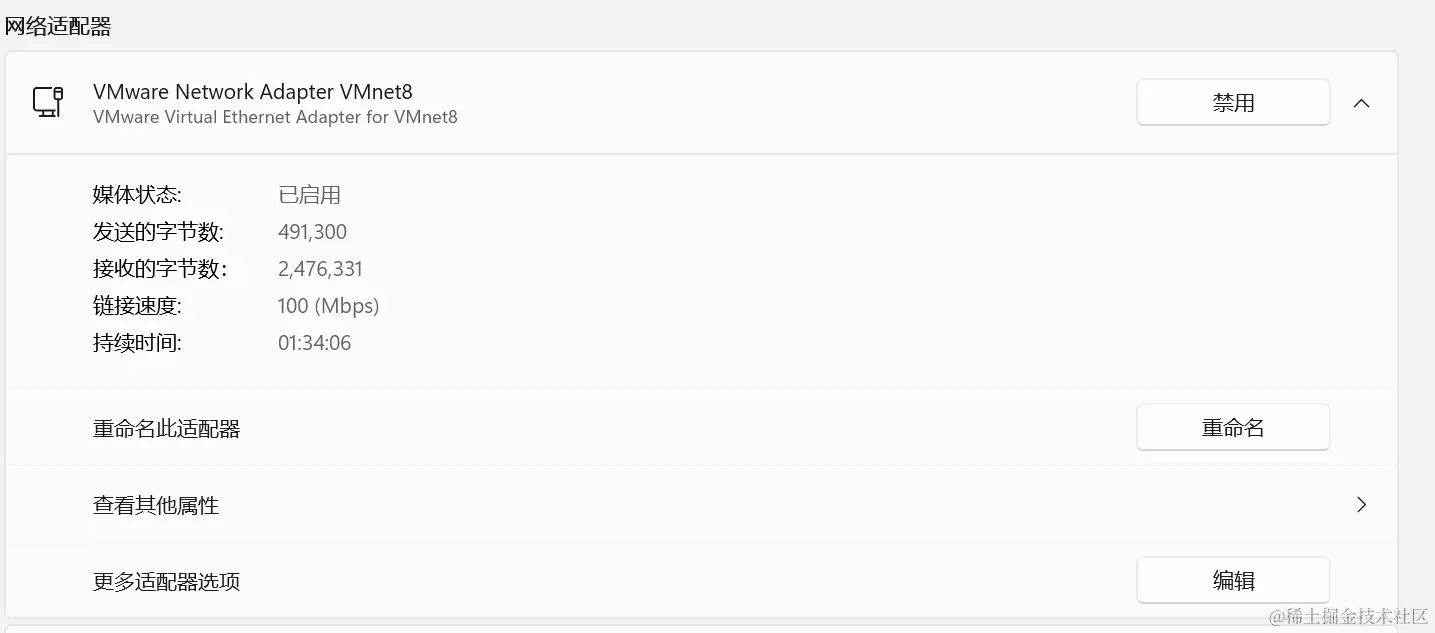Collapse the VMnet8 adapter details chevron

(1361, 103)
